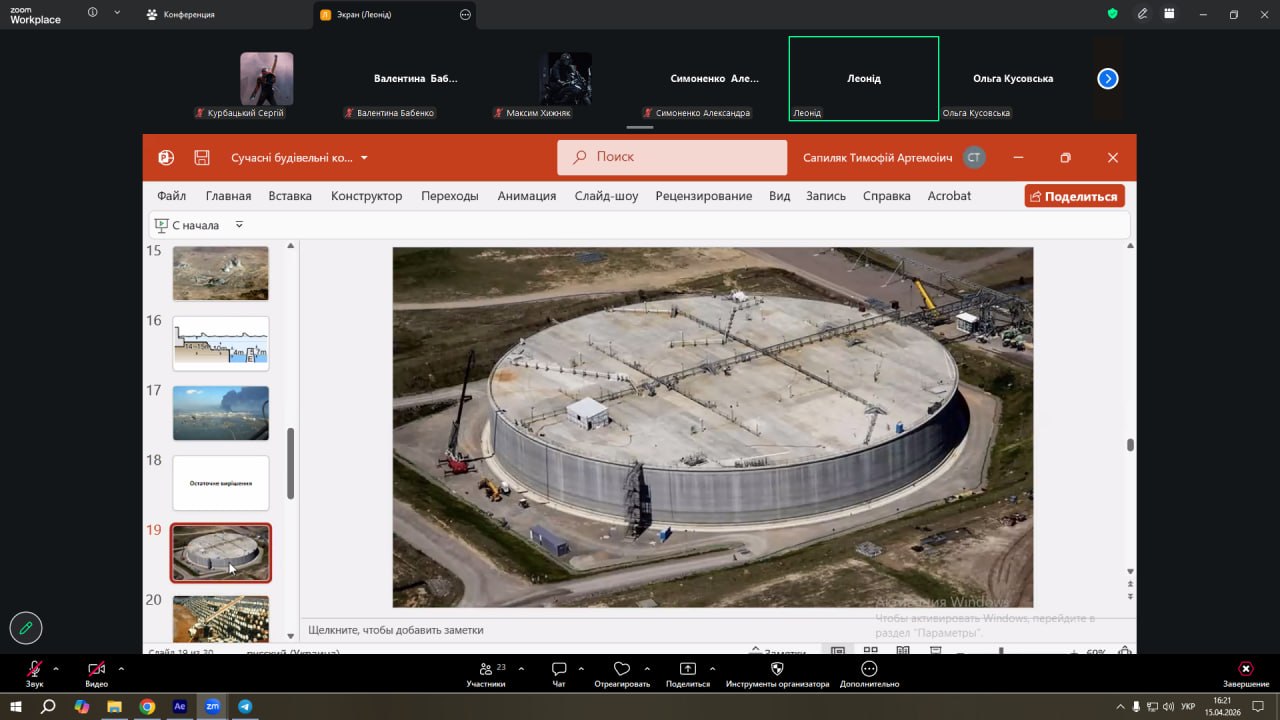Open the Participants panel icon
Image resolution: width=1280 pixels, height=720 pixels.
[486, 669]
